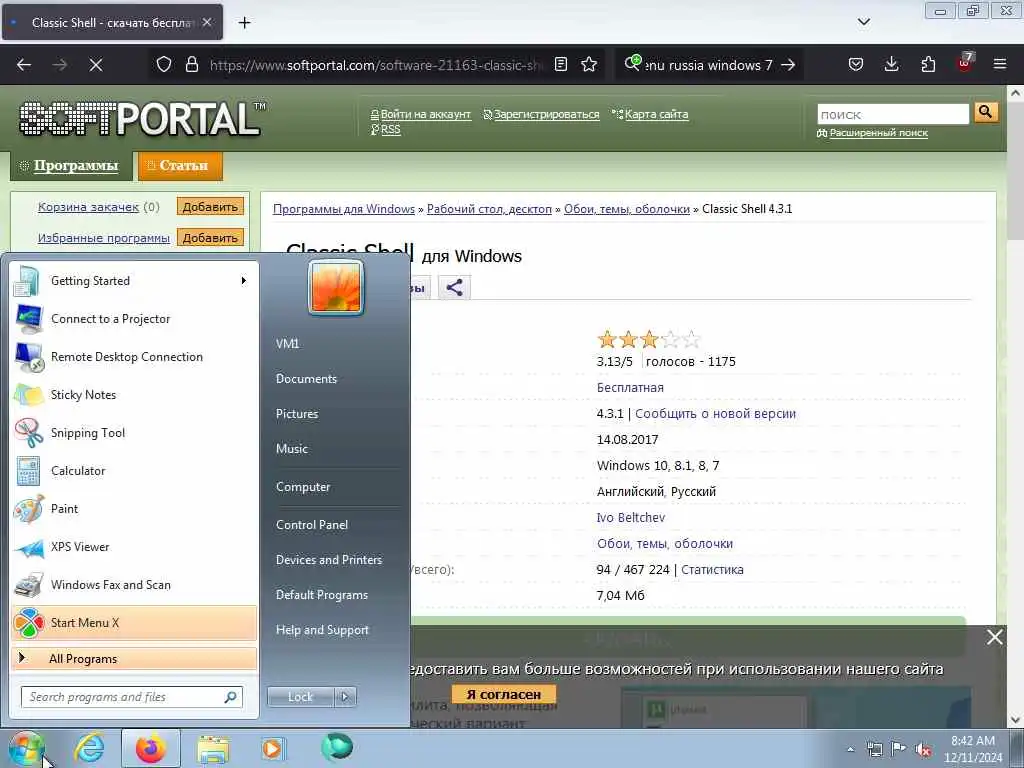Expand All Programs list
Image resolution: width=1024 pixels, height=768 pixels.
(x=134, y=658)
